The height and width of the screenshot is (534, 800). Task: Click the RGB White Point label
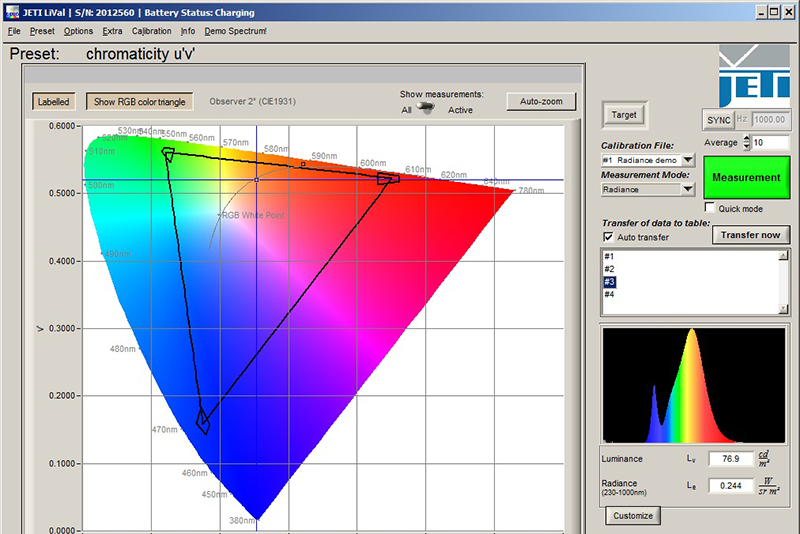(x=253, y=215)
